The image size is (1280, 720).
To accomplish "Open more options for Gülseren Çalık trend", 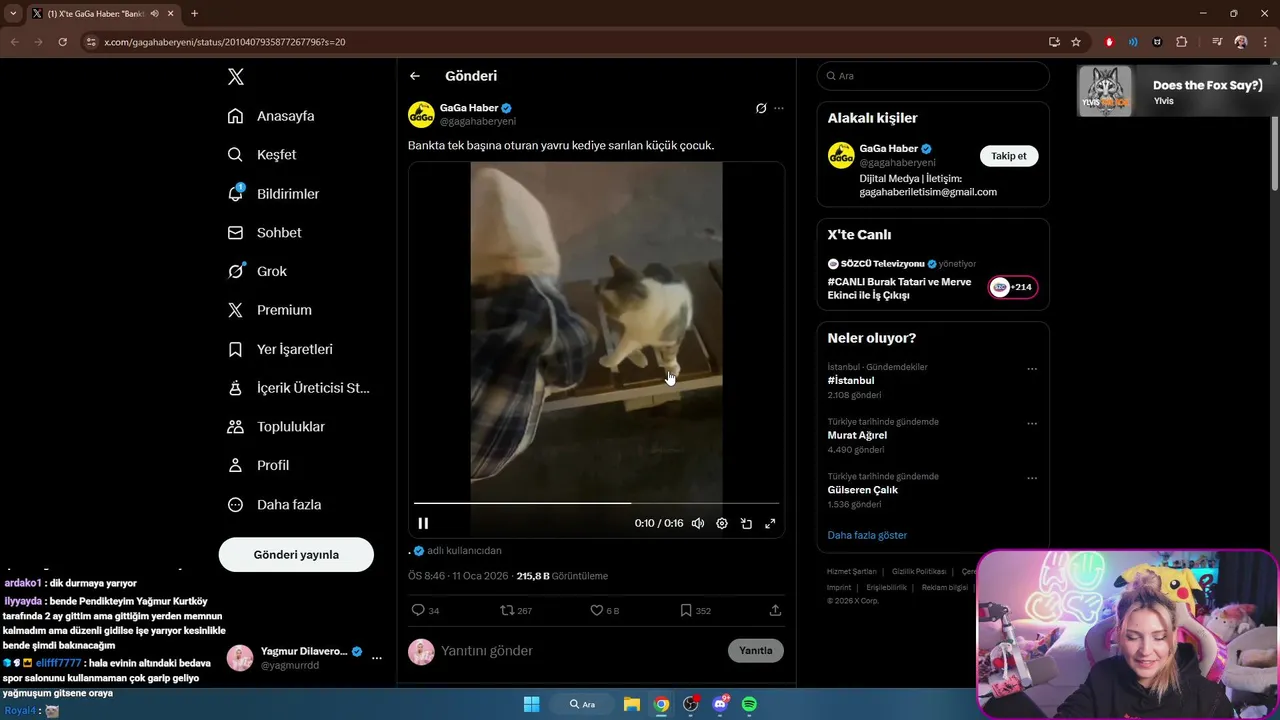I will (x=1032, y=478).
